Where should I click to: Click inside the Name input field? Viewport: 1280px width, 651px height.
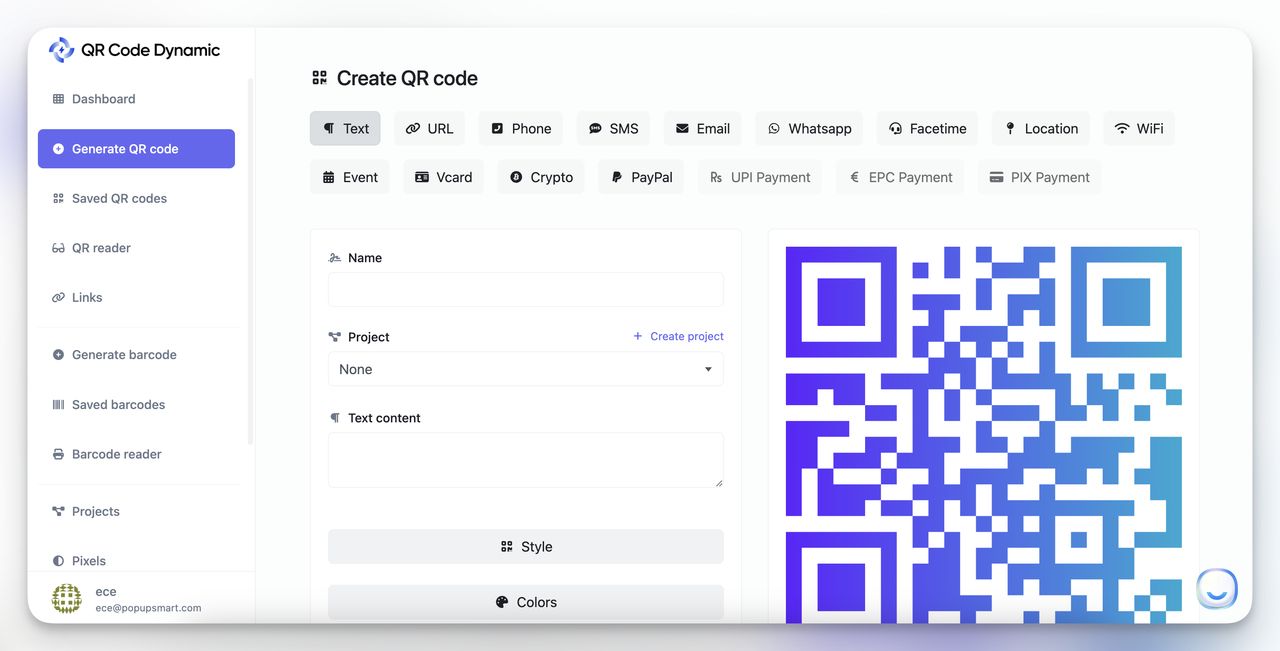tap(525, 289)
